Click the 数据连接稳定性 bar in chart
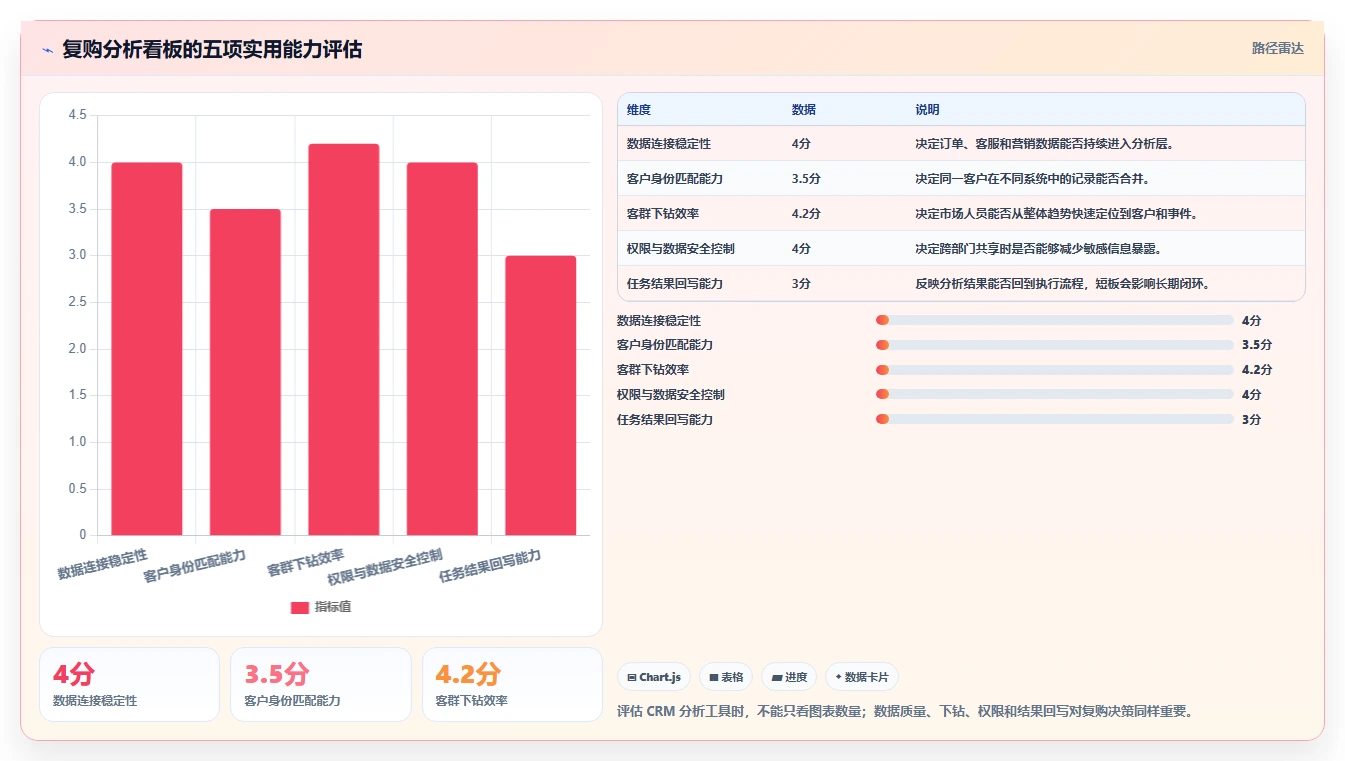This screenshot has width=1345, height=761. [x=147, y=348]
